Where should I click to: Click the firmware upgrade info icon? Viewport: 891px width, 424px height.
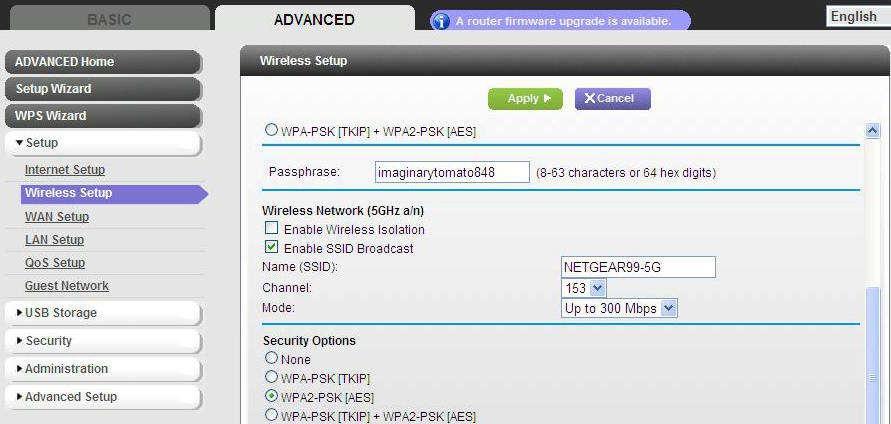coord(440,21)
